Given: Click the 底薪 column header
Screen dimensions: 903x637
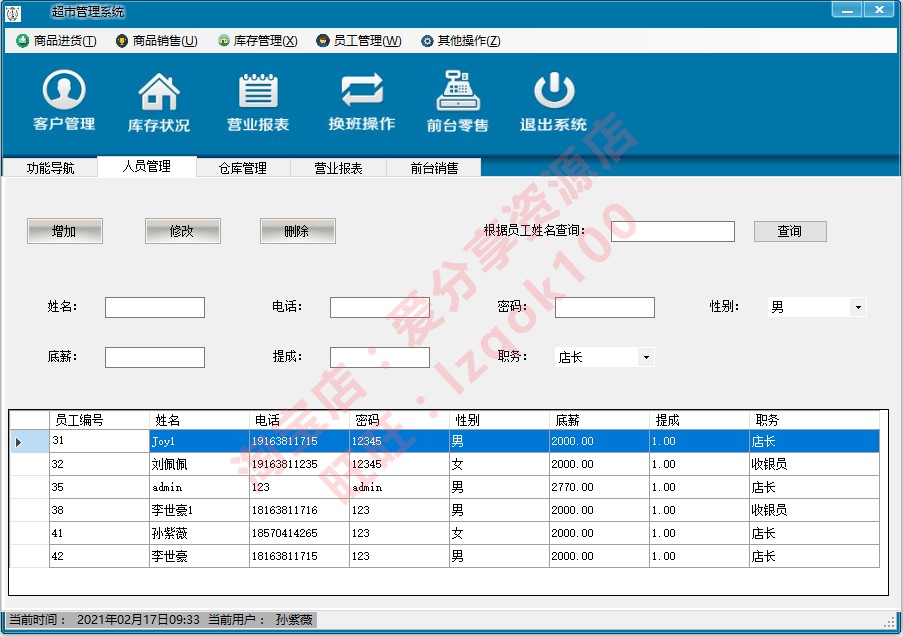Looking at the screenshot, I should click(600, 420).
